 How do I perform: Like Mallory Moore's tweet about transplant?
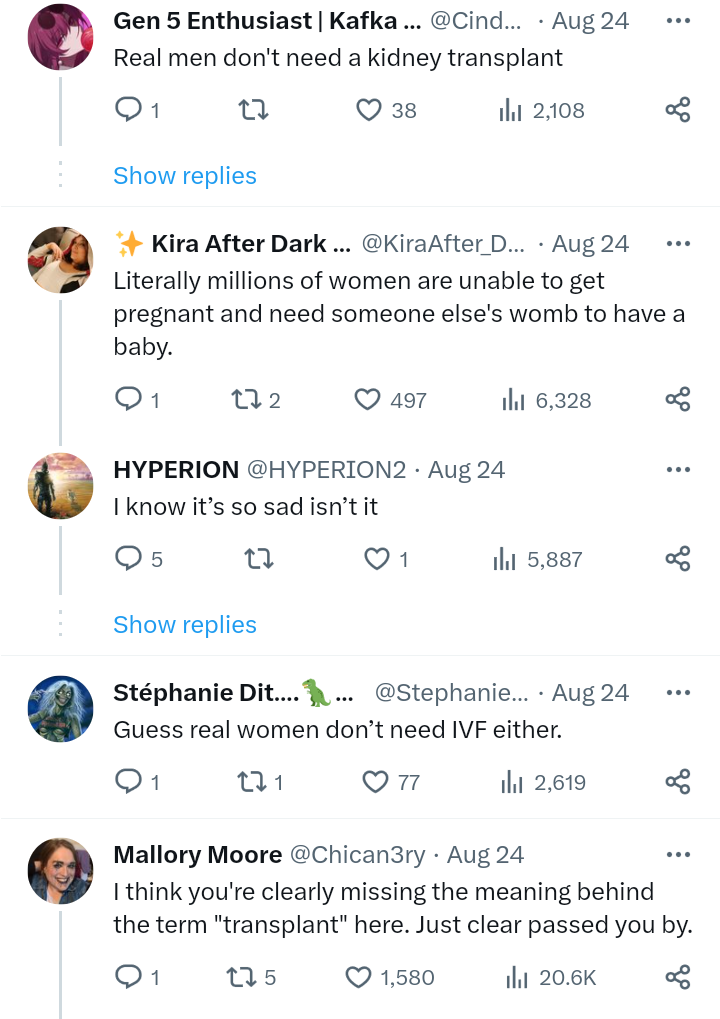click(x=358, y=977)
